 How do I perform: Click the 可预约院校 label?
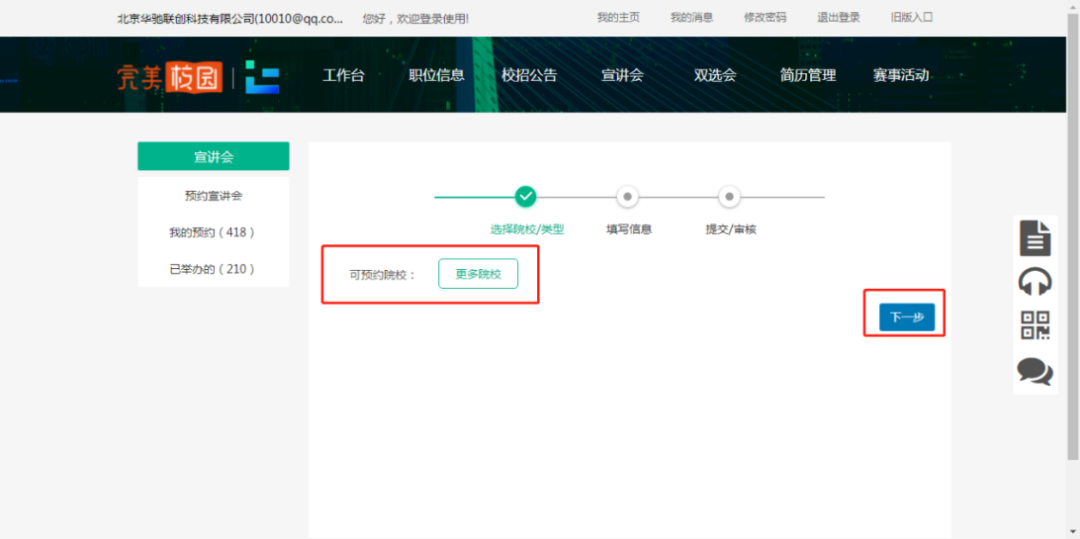point(382,275)
